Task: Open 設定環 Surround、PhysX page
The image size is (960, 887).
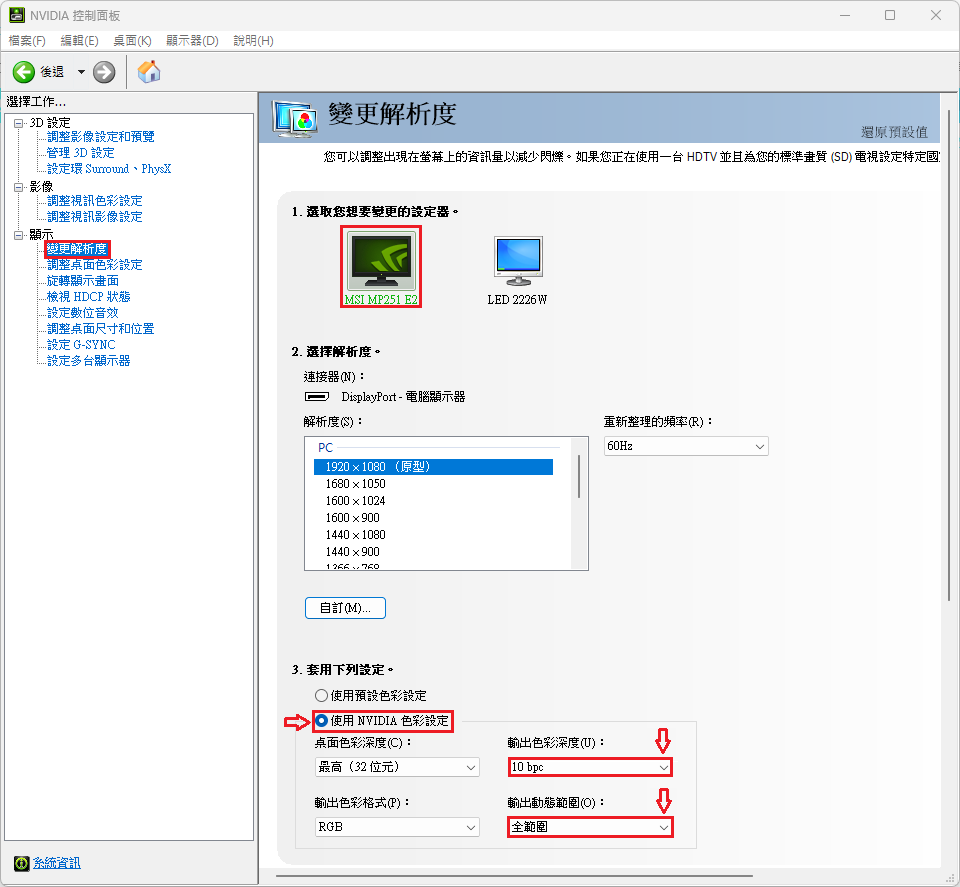Action: pos(109,168)
